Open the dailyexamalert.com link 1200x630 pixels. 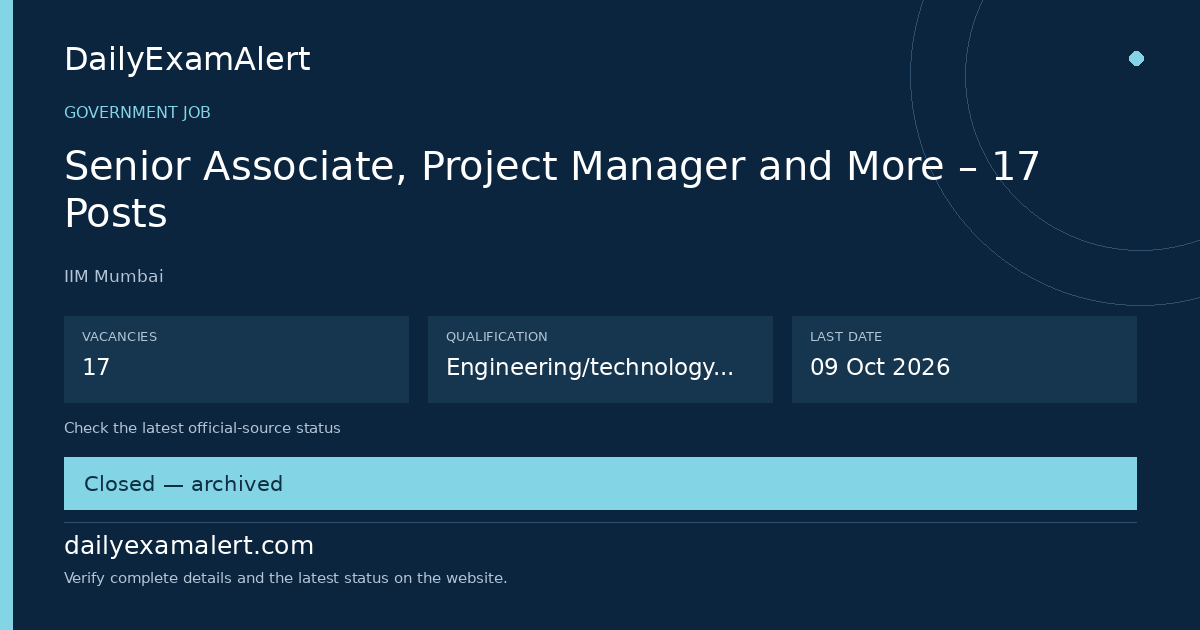click(189, 546)
